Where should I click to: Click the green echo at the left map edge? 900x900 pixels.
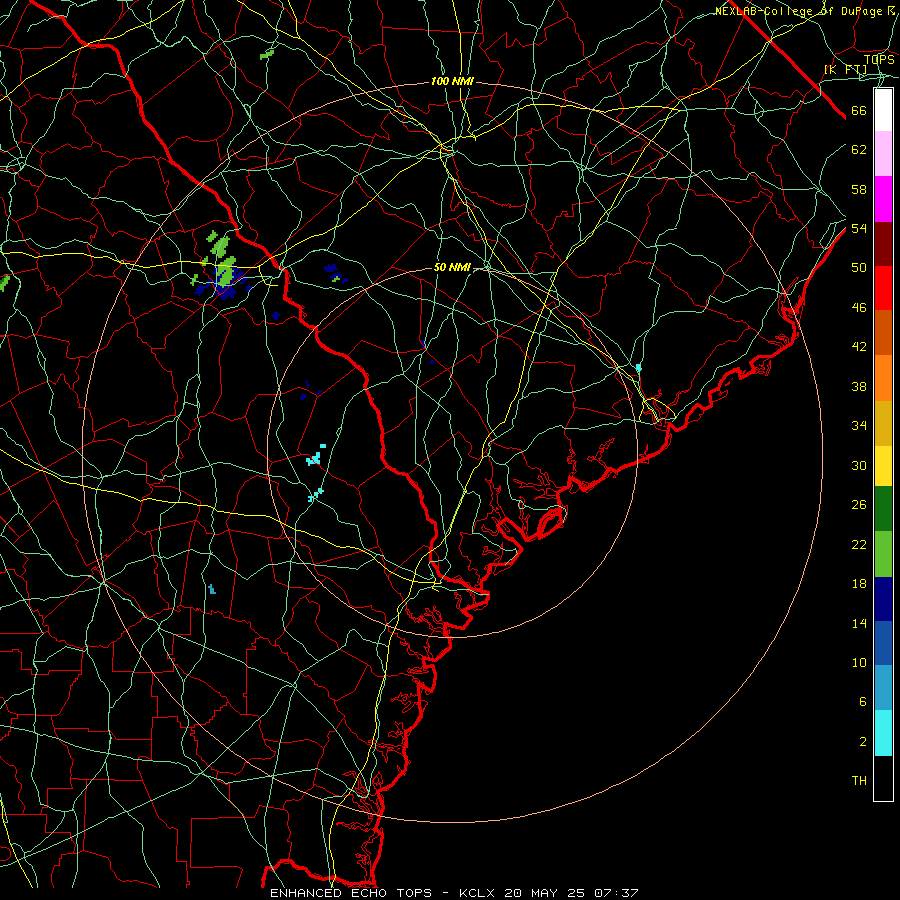[x=4, y=282]
